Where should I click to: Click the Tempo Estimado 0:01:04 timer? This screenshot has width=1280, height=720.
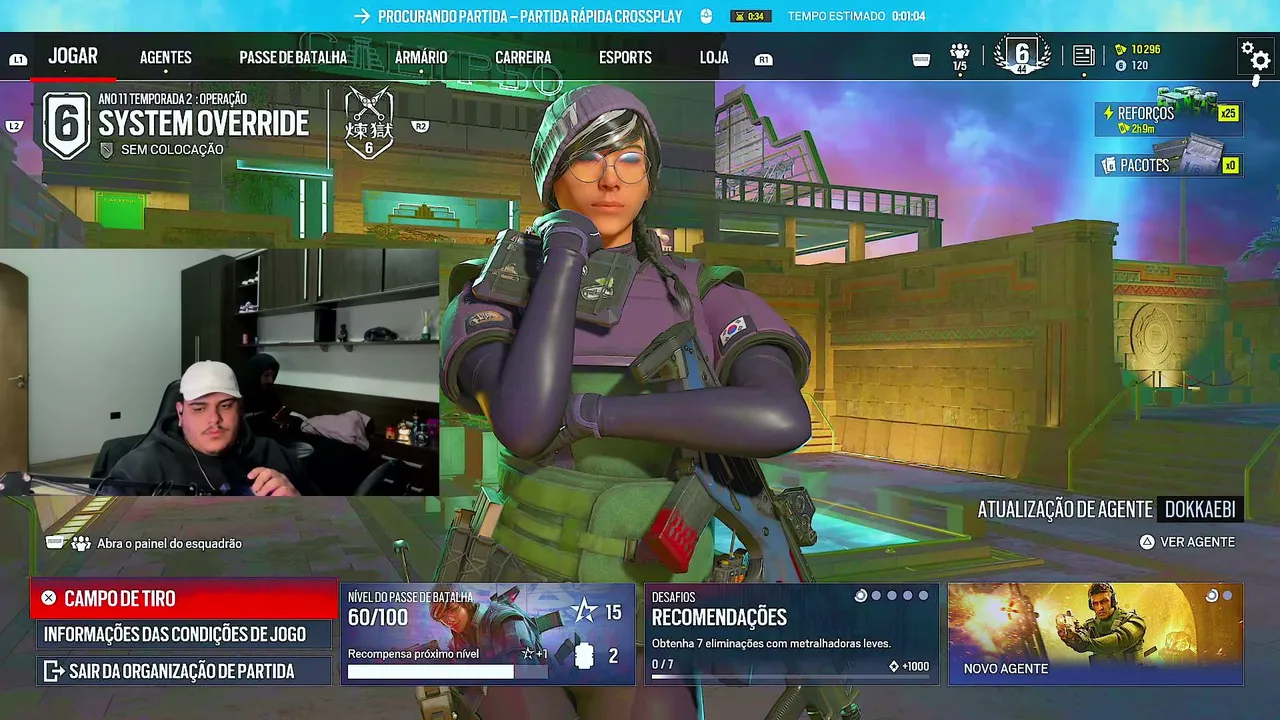(x=856, y=16)
